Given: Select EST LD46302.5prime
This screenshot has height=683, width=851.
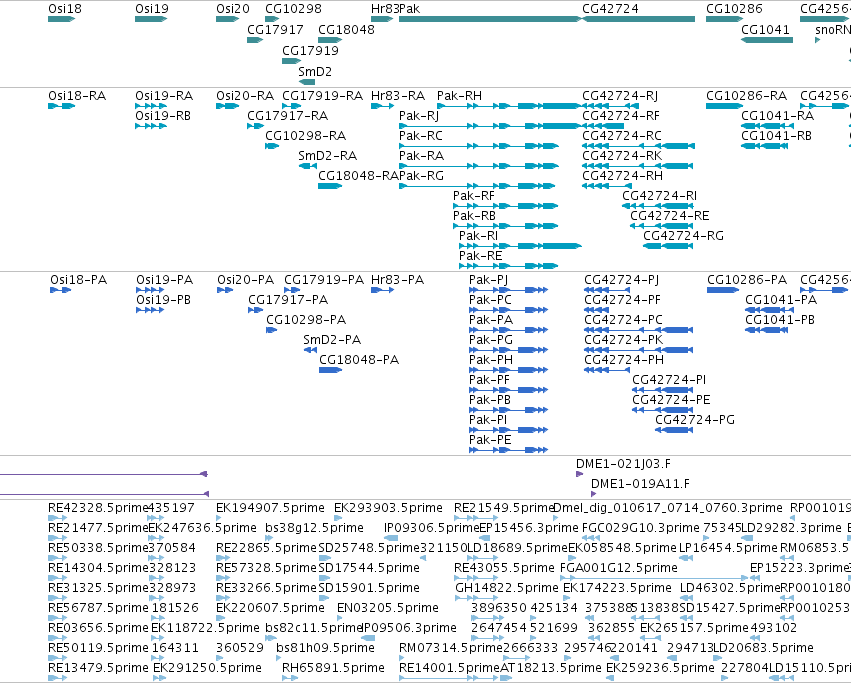Looking at the screenshot, I should [730, 588].
